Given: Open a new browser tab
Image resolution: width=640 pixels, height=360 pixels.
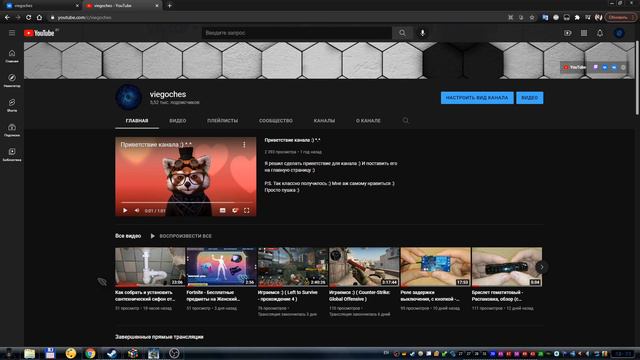Looking at the screenshot, I should (x=169, y=6).
